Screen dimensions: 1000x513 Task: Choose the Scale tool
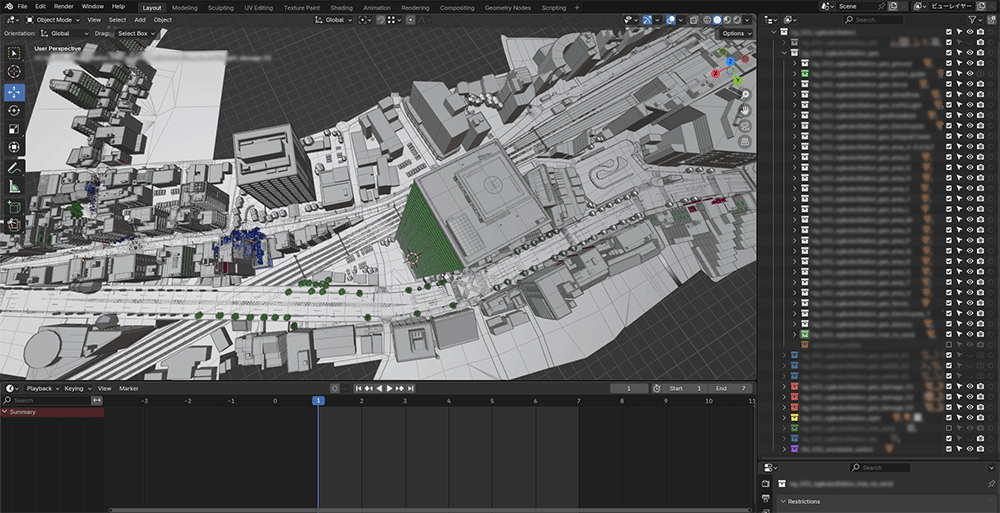tap(14, 129)
